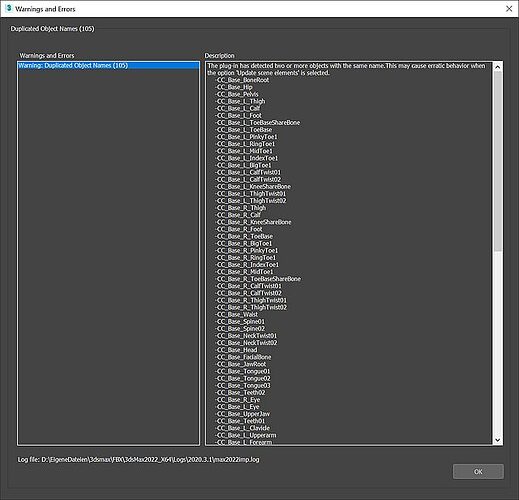The image size is (519, 500).
Task: Click the CC_Base_L_Foot entry
Action: (x=239, y=115)
